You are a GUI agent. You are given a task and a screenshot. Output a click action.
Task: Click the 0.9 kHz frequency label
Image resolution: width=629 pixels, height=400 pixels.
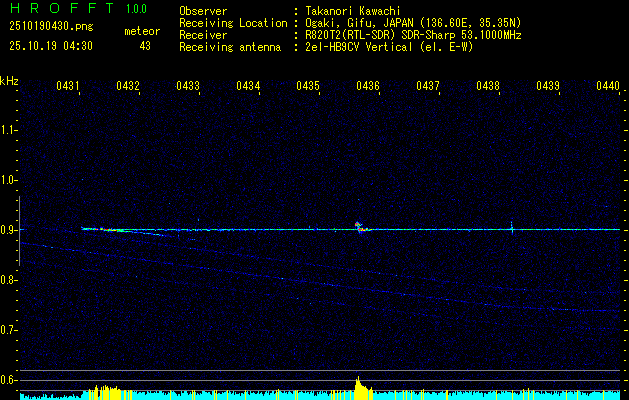coord(7,230)
